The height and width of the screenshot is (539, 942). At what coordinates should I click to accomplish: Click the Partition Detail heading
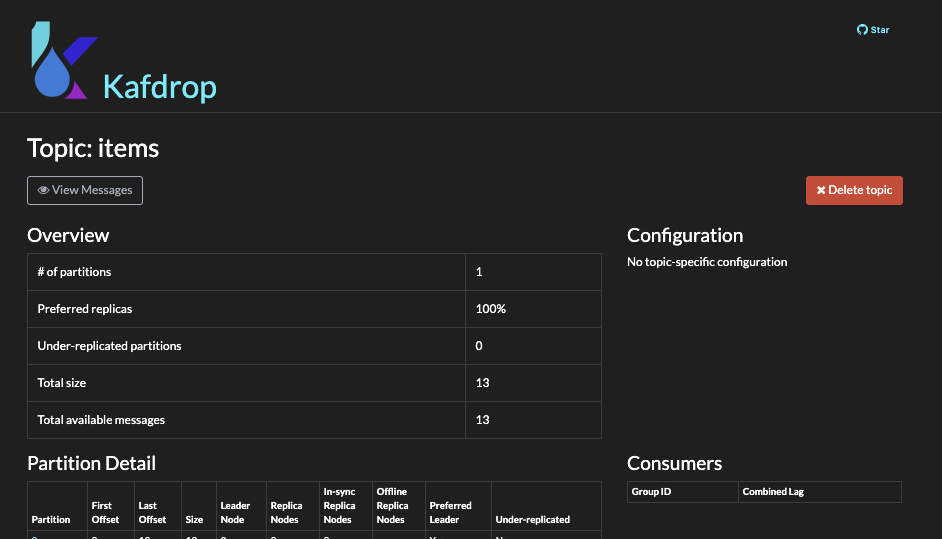91,463
